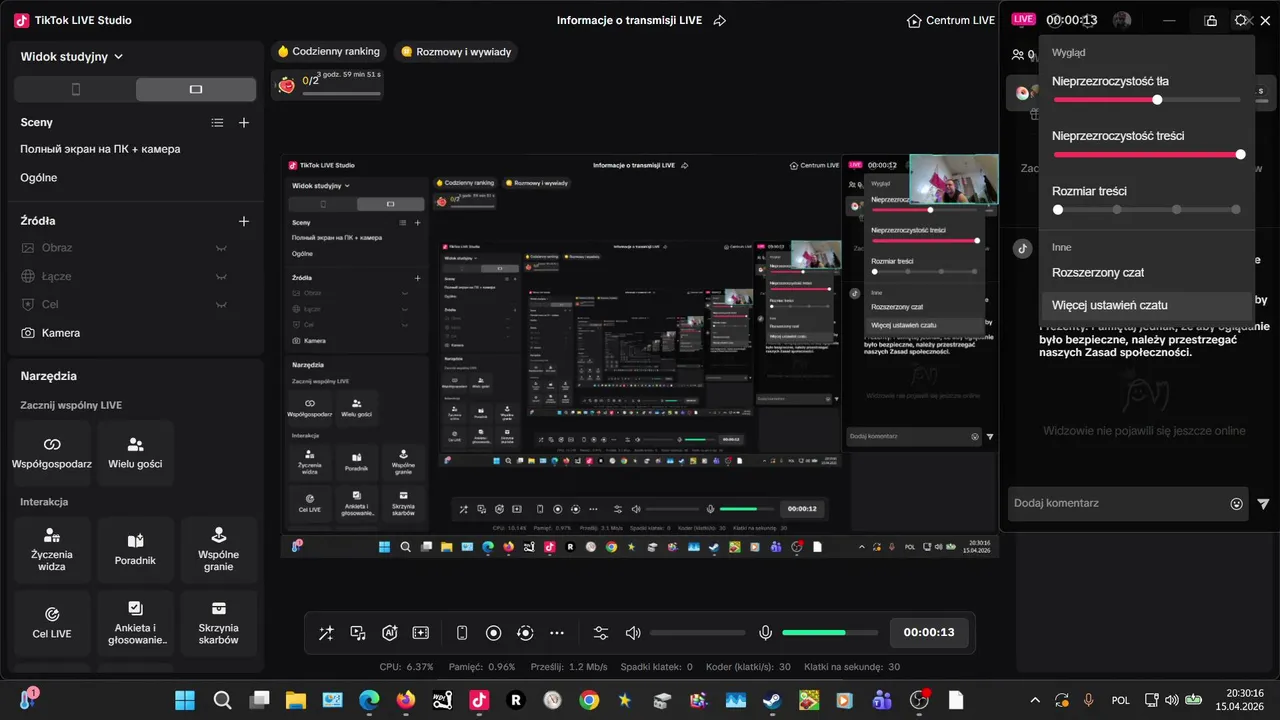Viewport: 1280px width, 720px height.
Task: Open the Skrzynia skarbów tool
Action: coord(219,623)
